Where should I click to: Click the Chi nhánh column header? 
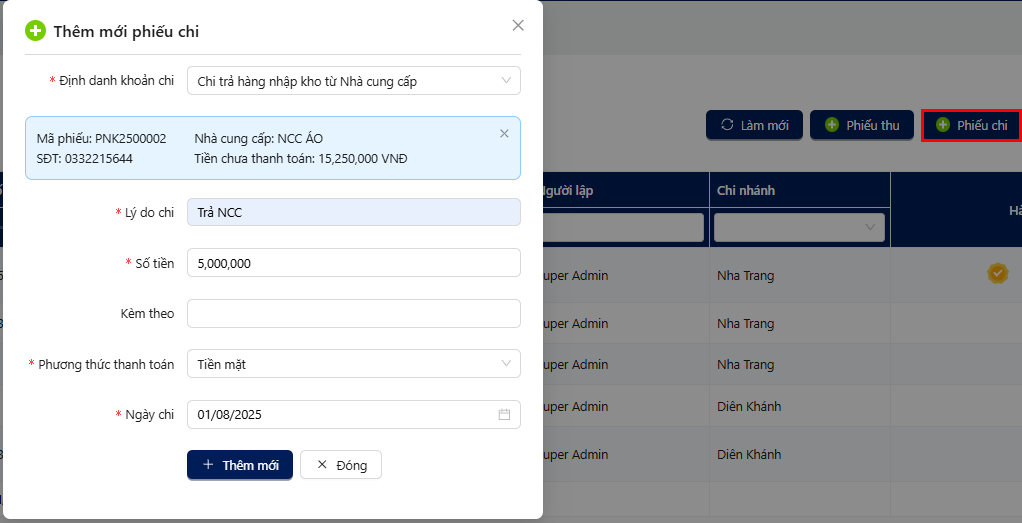point(746,191)
